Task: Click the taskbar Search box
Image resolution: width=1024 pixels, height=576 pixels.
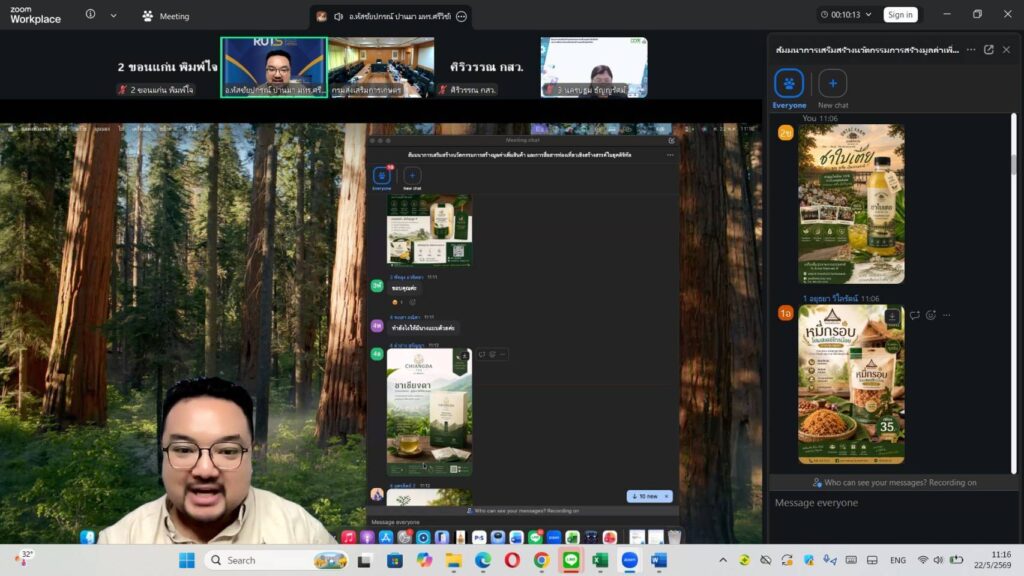Action: [277, 560]
